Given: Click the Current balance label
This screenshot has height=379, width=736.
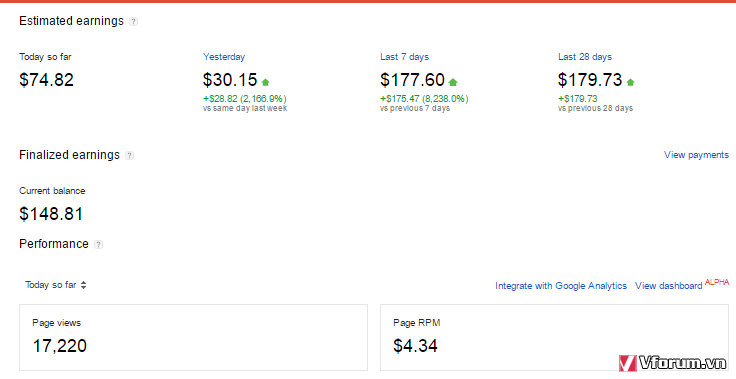Looking at the screenshot, I should [52, 191].
